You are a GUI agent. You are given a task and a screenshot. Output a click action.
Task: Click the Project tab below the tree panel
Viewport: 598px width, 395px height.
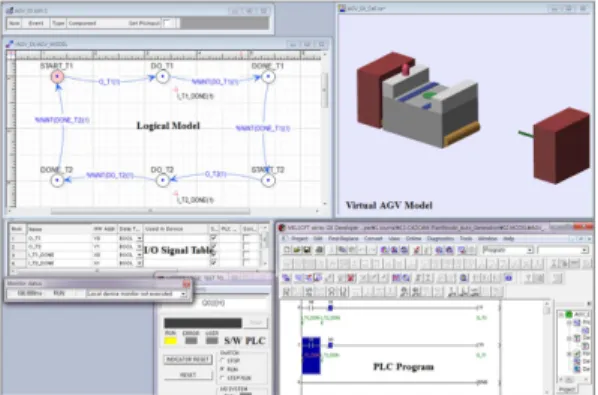click(567, 390)
